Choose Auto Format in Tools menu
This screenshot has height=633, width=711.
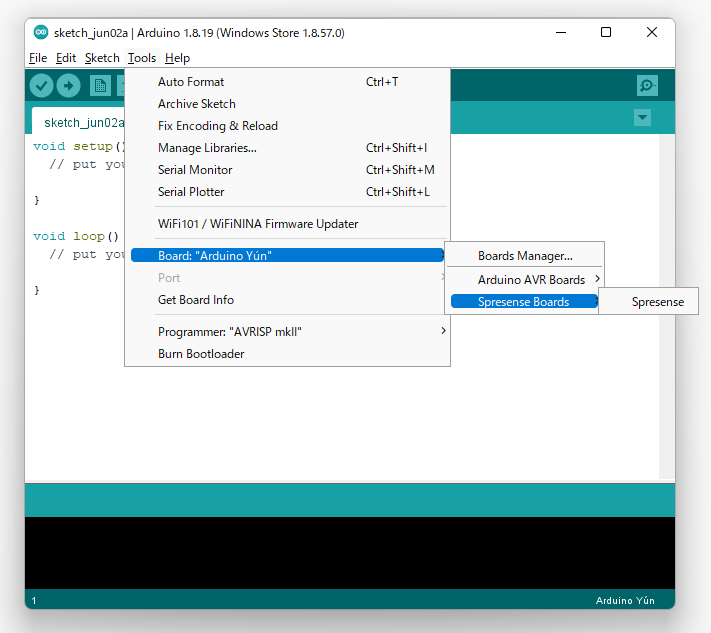(191, 82)
